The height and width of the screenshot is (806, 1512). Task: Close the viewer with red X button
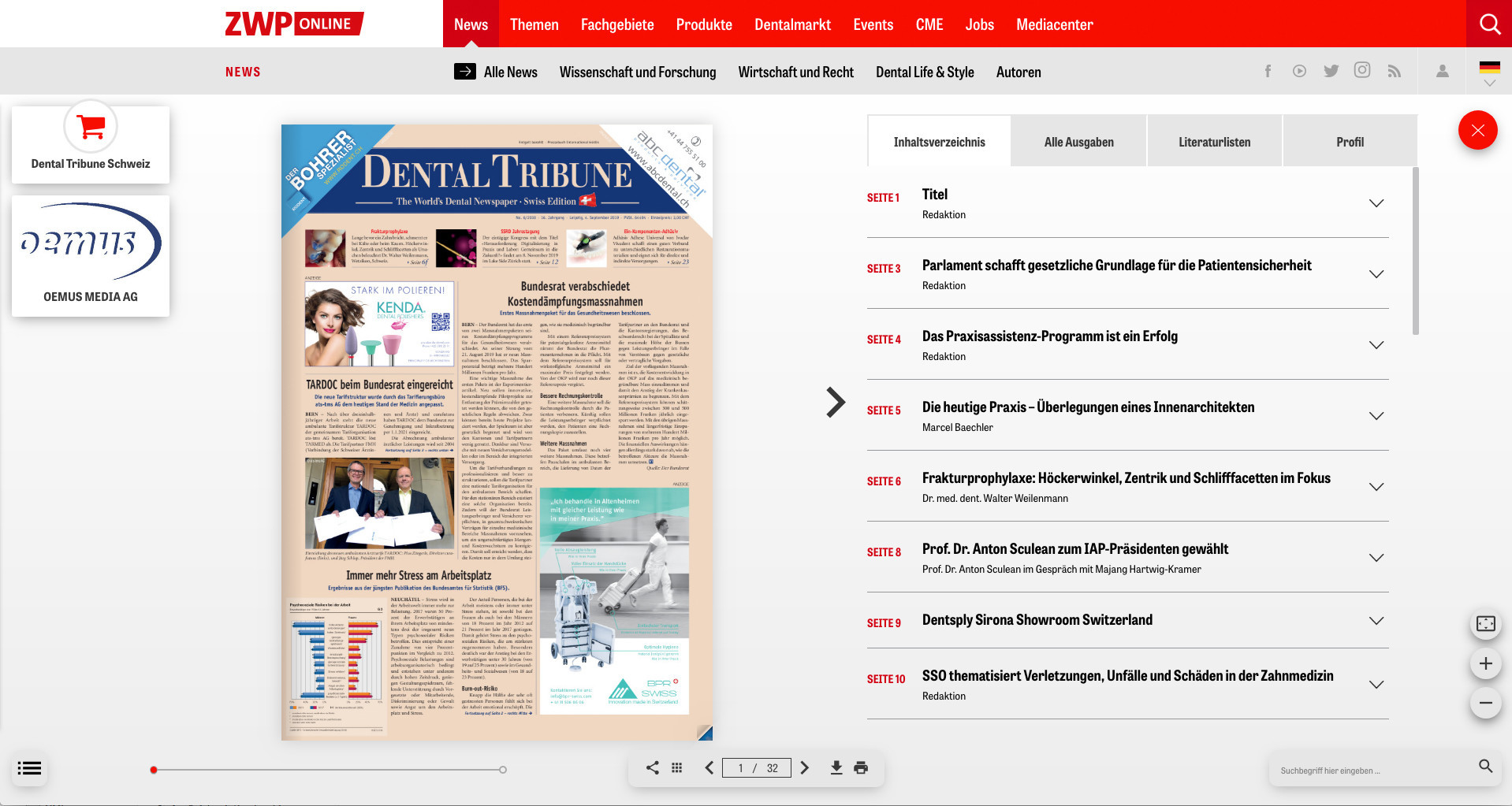(x=1477, y=131)
